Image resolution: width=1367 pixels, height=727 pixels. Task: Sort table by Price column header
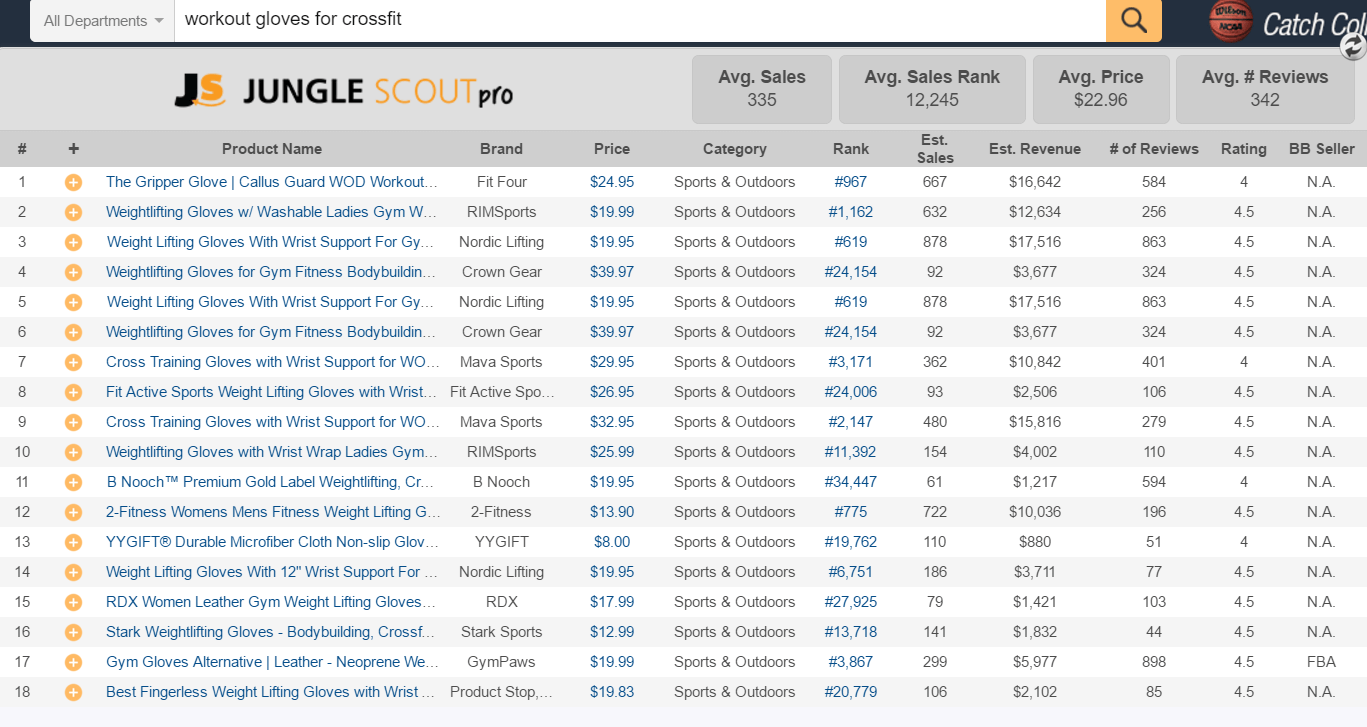[611, 149]
